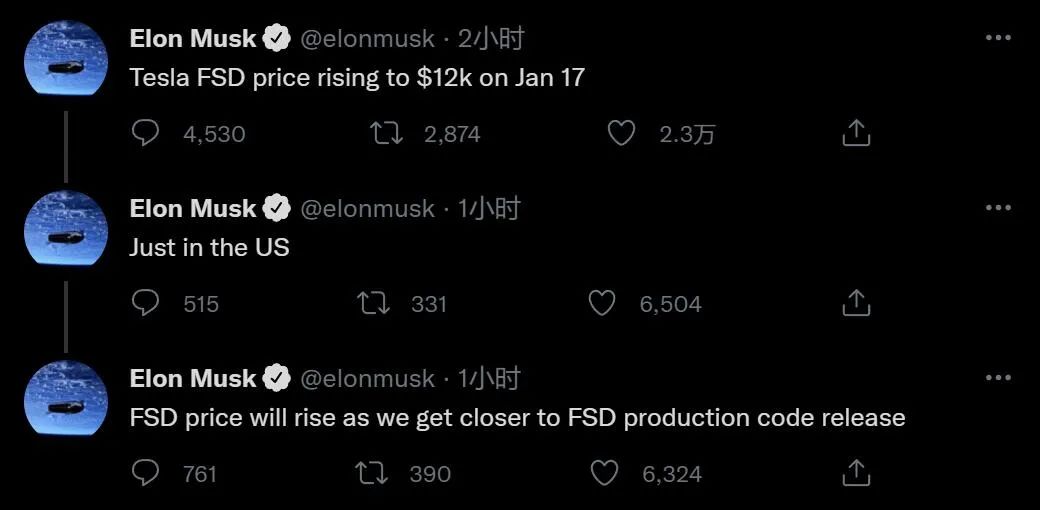The height and width of the screenshot is (510, 1040).
Task: Reply to the FSD production code tweet
Action: (146, 473)
